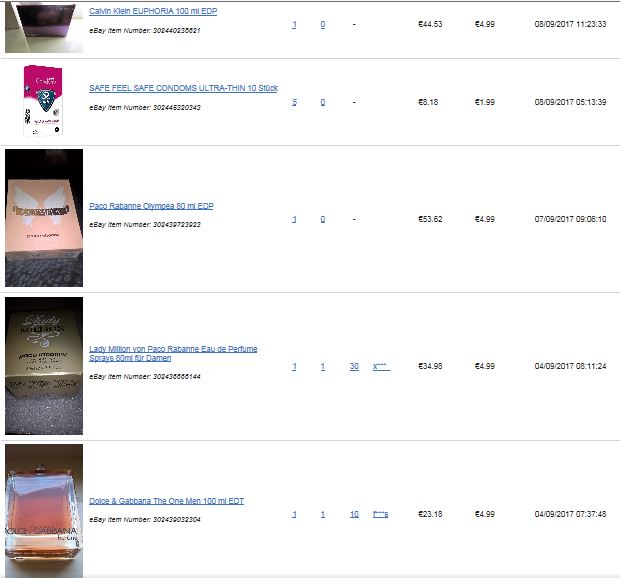The height and width of the screenshot is (578, 620).
Task: Click the Safe Feel condoms box thumbnail
Action: [x=43, y=101]
